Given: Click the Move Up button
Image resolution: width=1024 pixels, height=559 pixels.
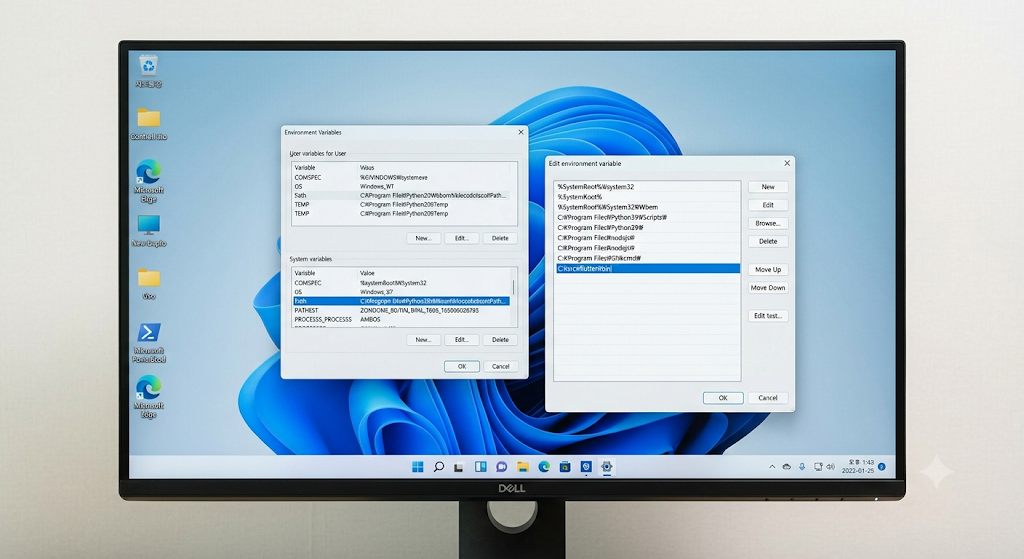Looking at the screenshot, I should coord(768,270).
